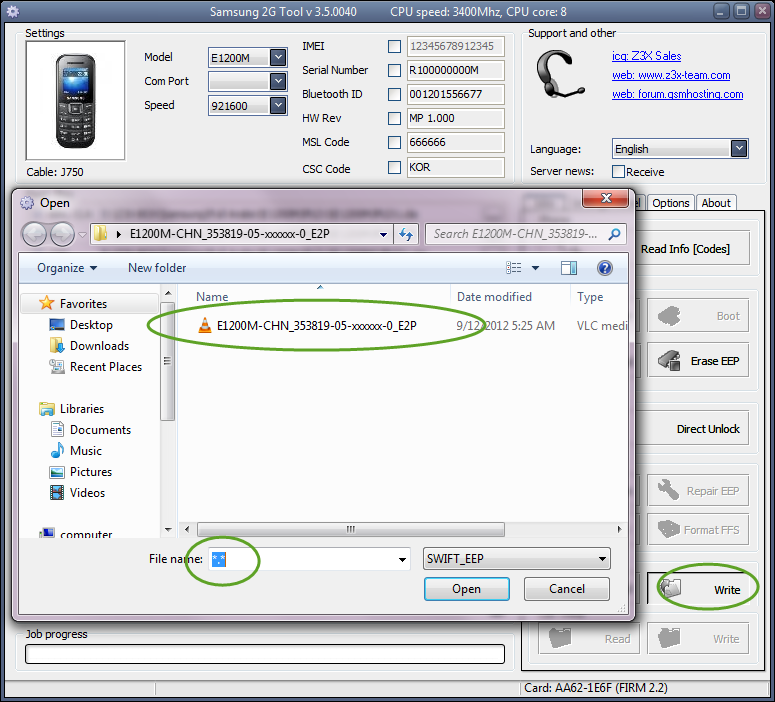This screenshot has height=702, width=775.
Task: Click the Erase EEP button
Action: tap(698, 360)
